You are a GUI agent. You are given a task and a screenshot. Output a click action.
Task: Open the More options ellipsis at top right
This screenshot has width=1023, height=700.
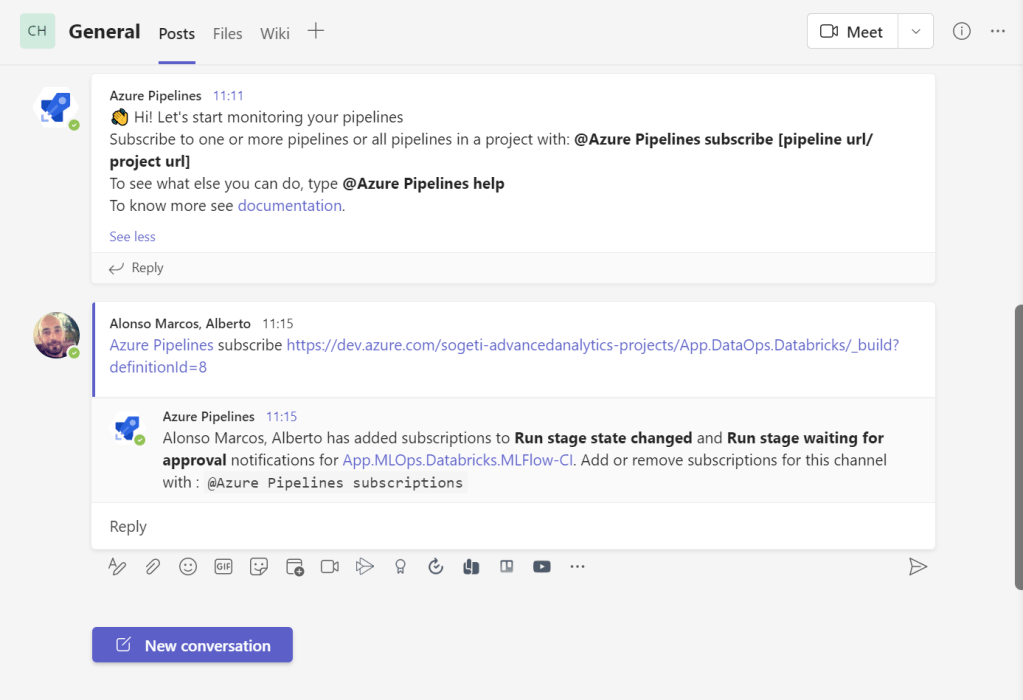pyautogui.click(x=997, y=31)
